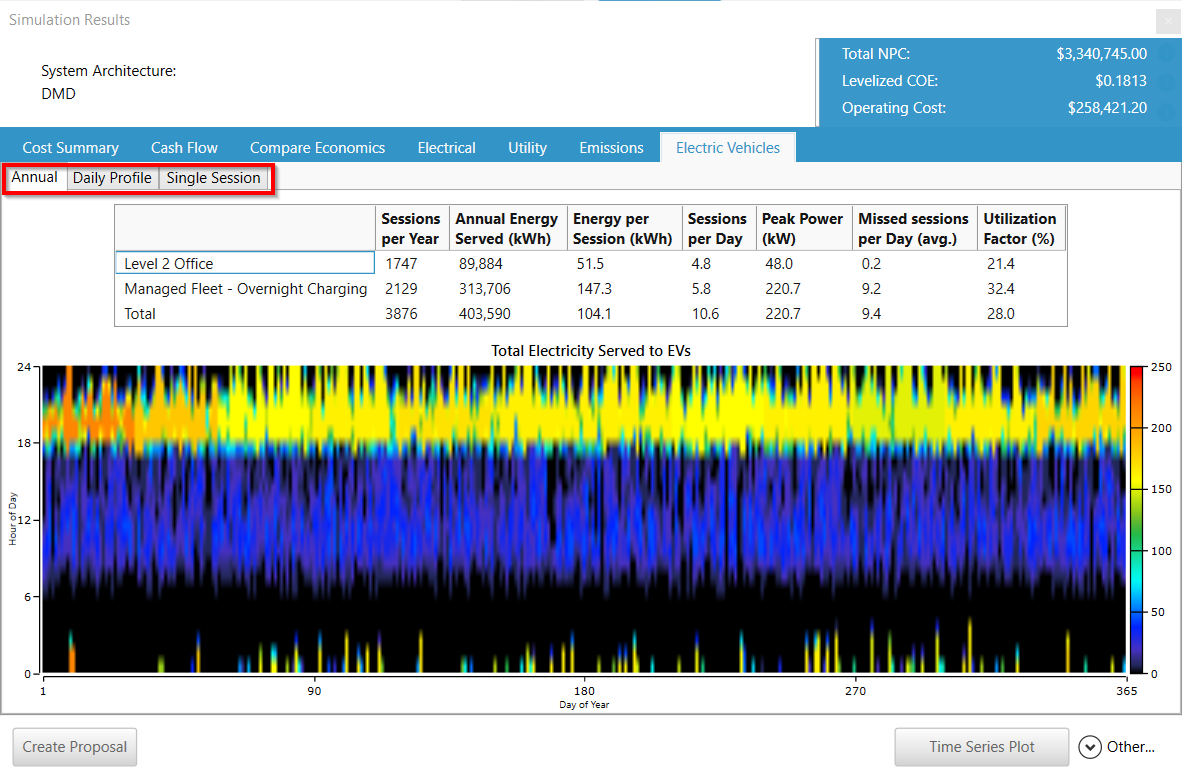Open the Total NPC info icon
This screenshot has height=779, width=1182.
click(x=1166, y=54)
